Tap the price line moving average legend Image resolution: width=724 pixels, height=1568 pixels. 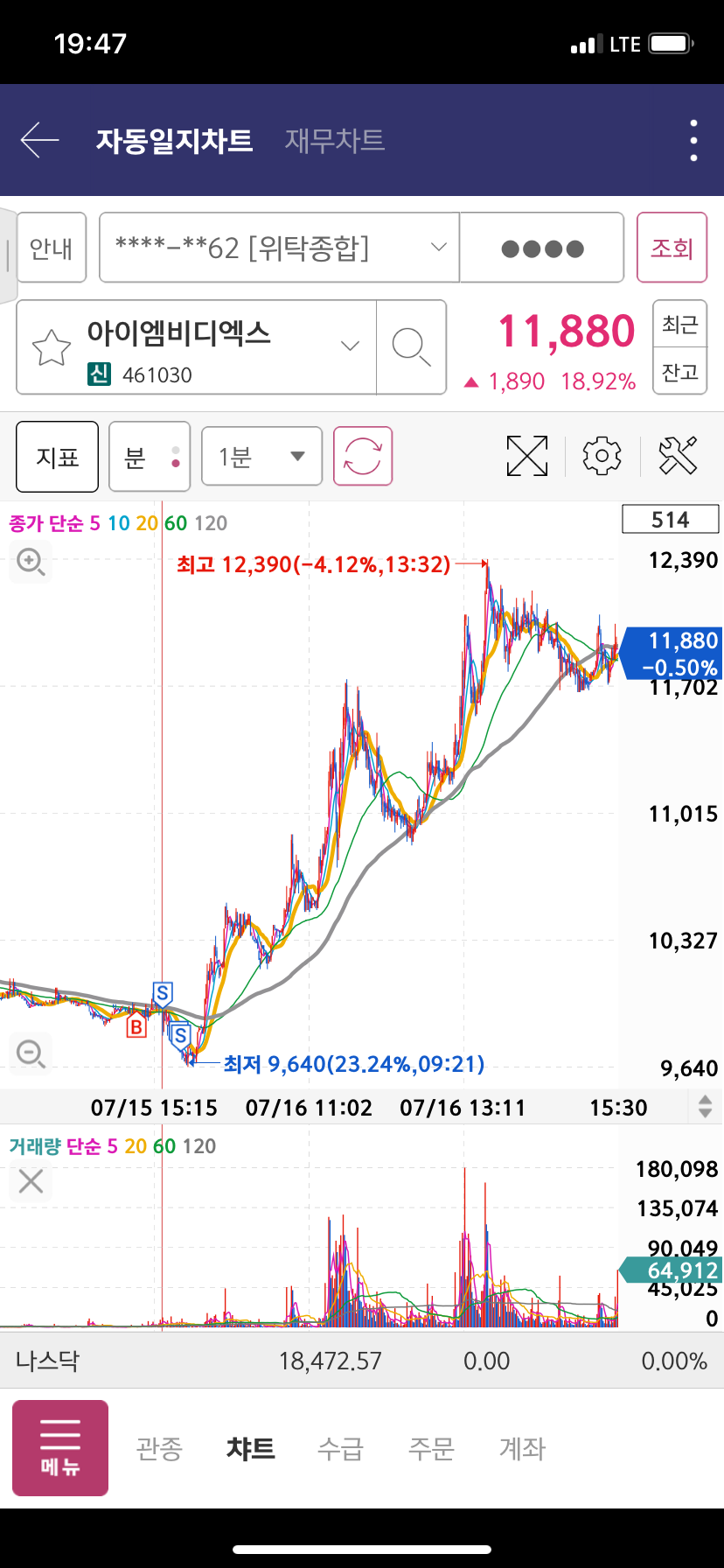coord(118,523)
